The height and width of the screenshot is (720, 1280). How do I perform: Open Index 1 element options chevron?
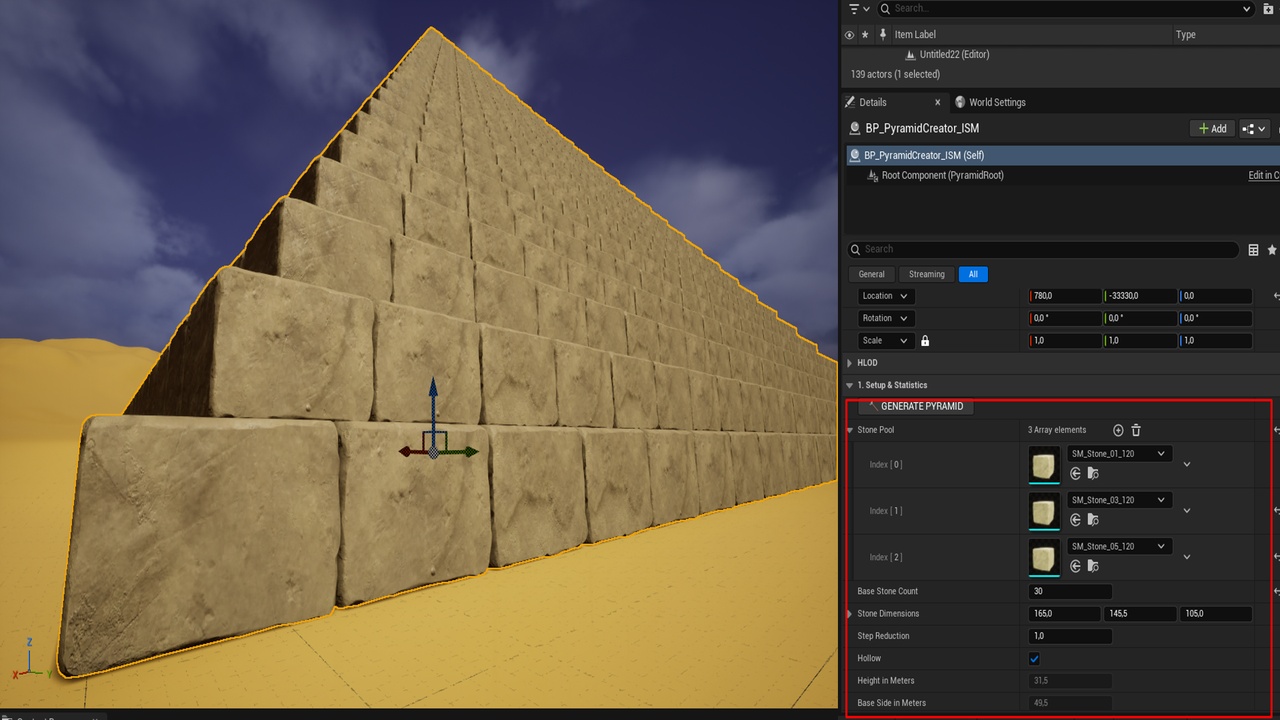tap(1187, 511)
